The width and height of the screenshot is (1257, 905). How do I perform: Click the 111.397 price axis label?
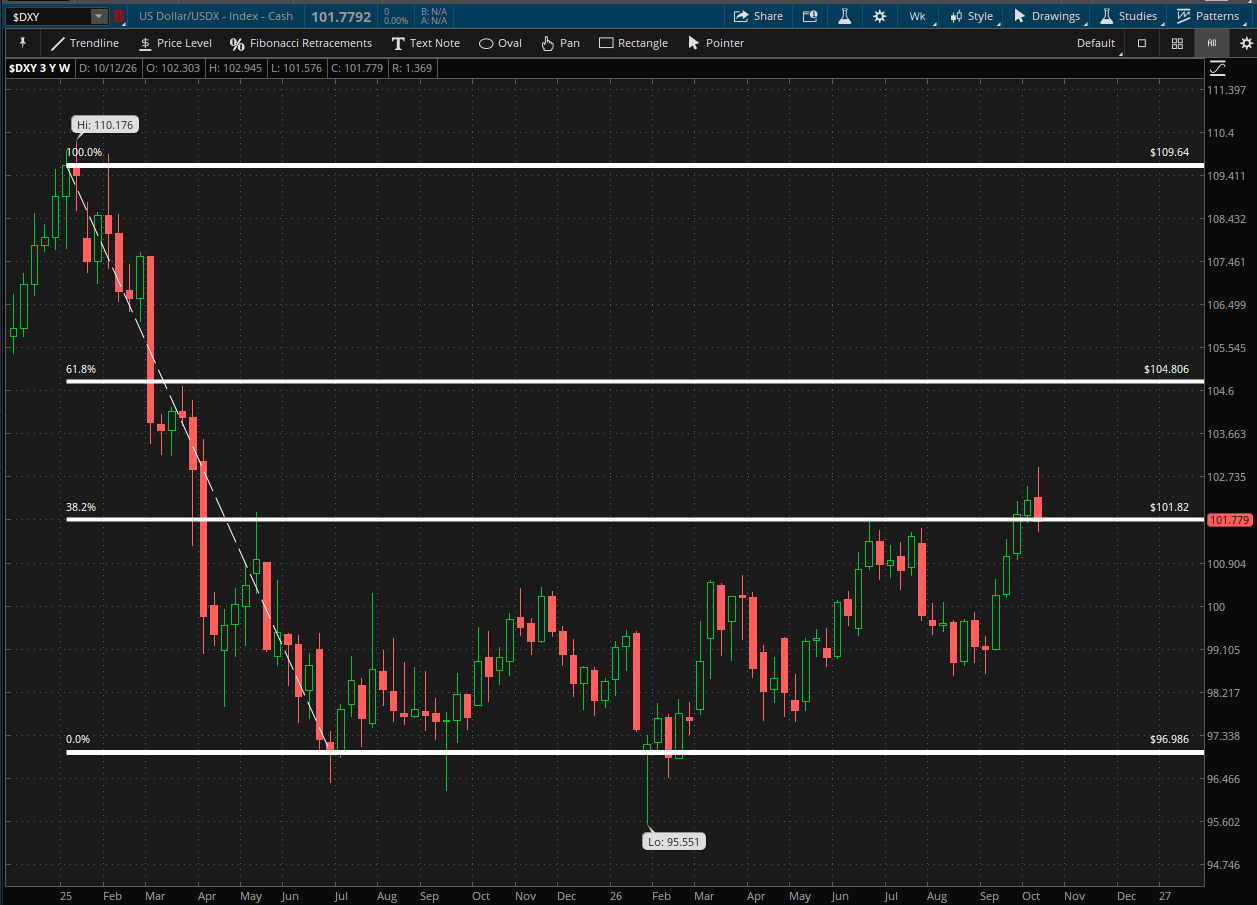pos(1225,90)
